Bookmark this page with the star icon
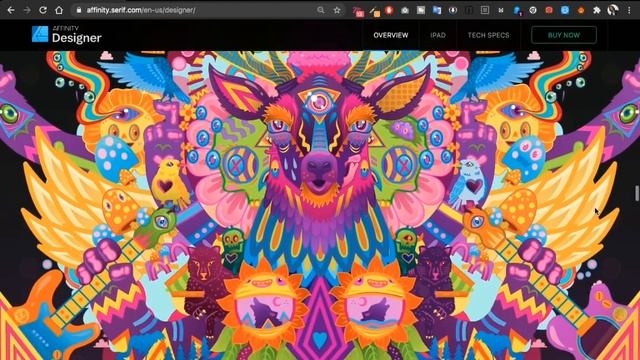 point(337,10)
